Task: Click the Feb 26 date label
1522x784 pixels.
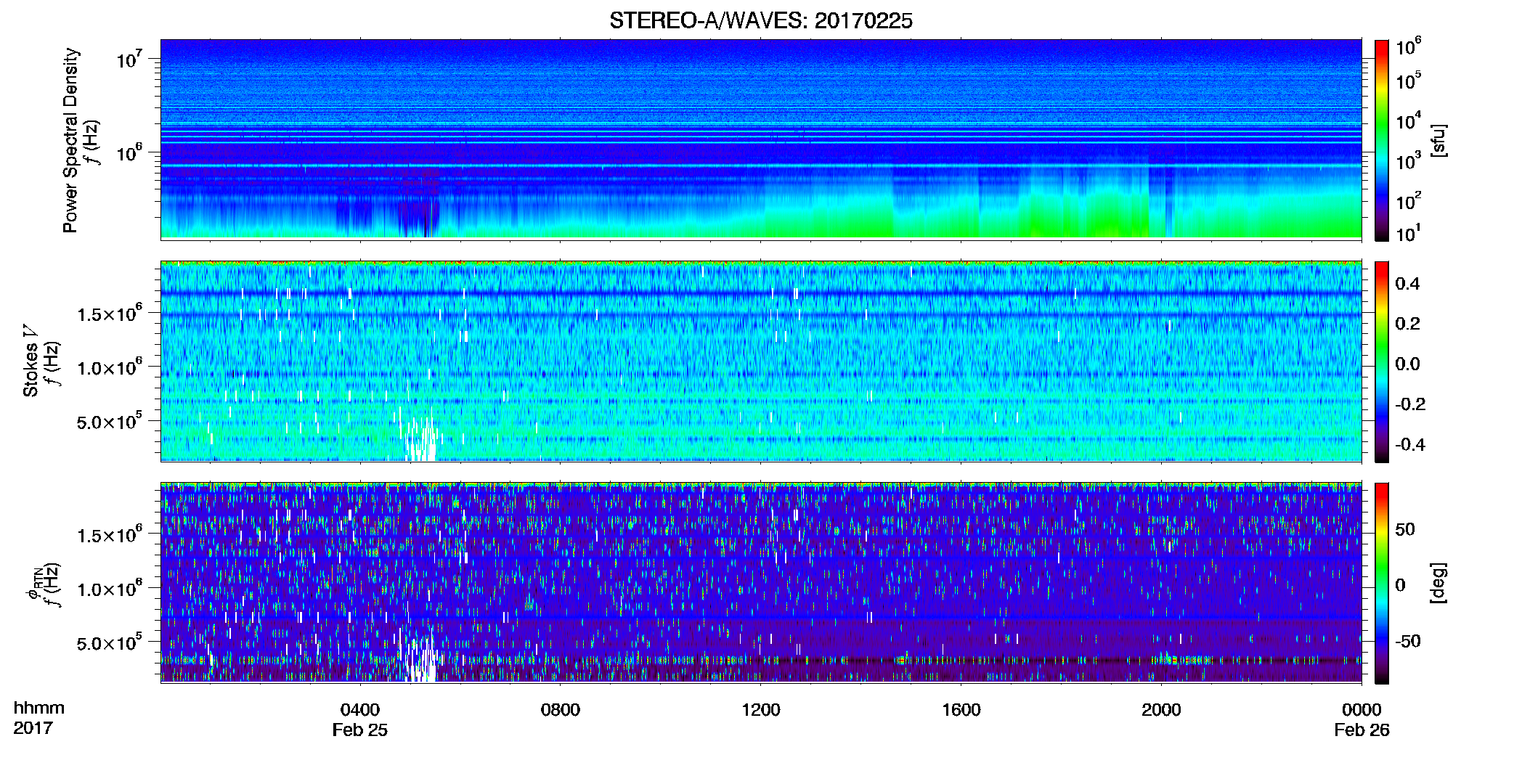Action: [1362, 730]
